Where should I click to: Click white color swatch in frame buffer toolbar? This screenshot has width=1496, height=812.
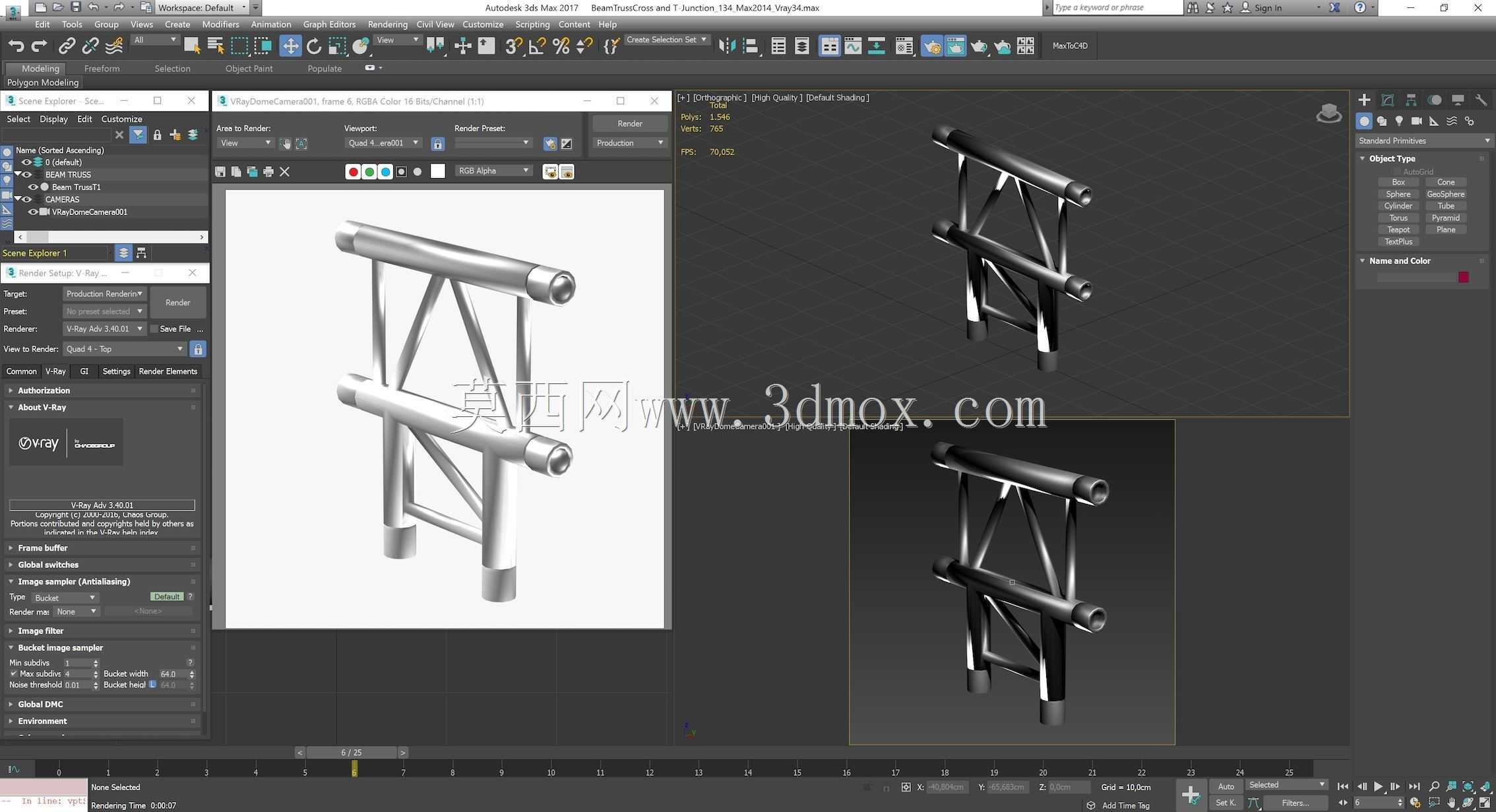438,172
